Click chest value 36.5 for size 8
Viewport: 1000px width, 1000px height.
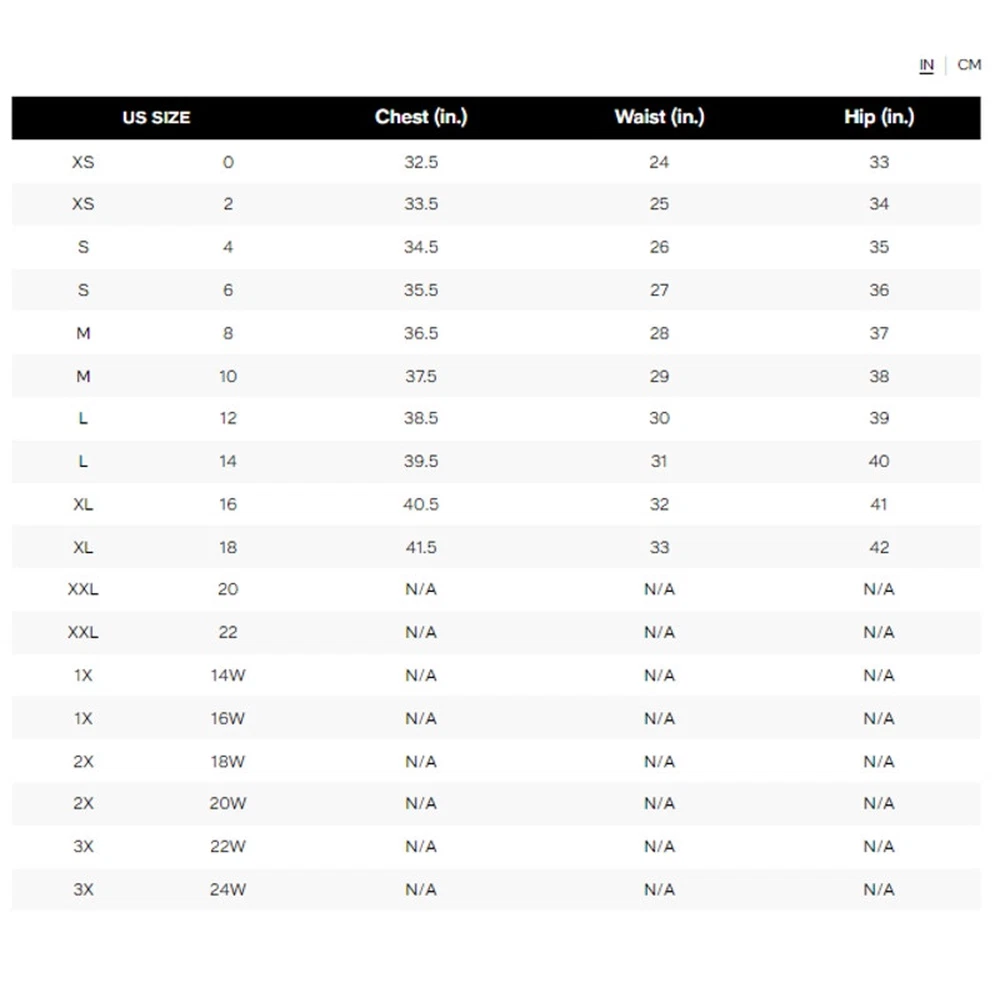click(x=421, y=333)
